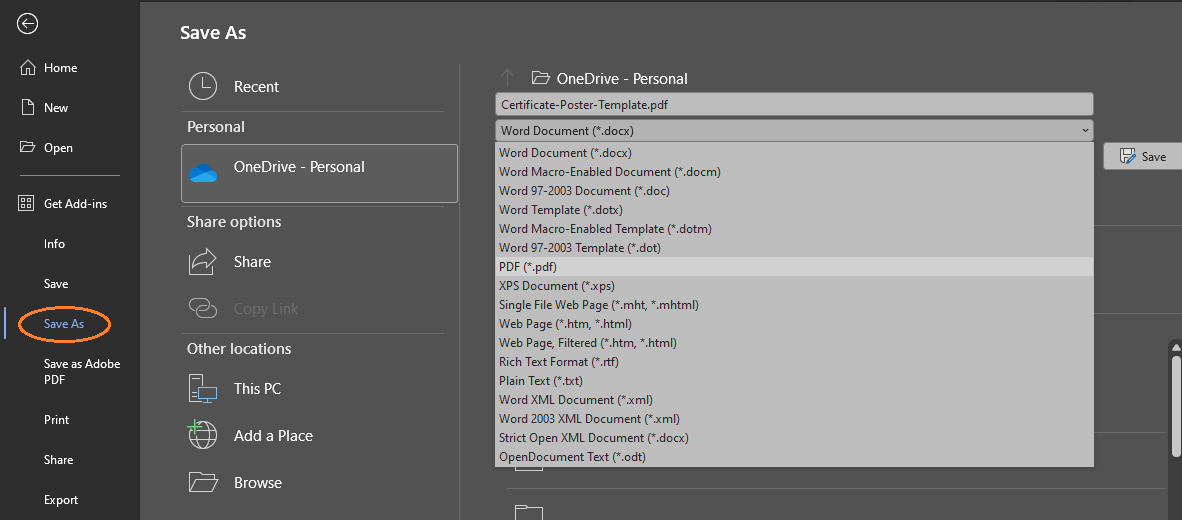Click the folder icon beside OneDrive - Personal path
1182x520 pixels.
pos(540,78)
